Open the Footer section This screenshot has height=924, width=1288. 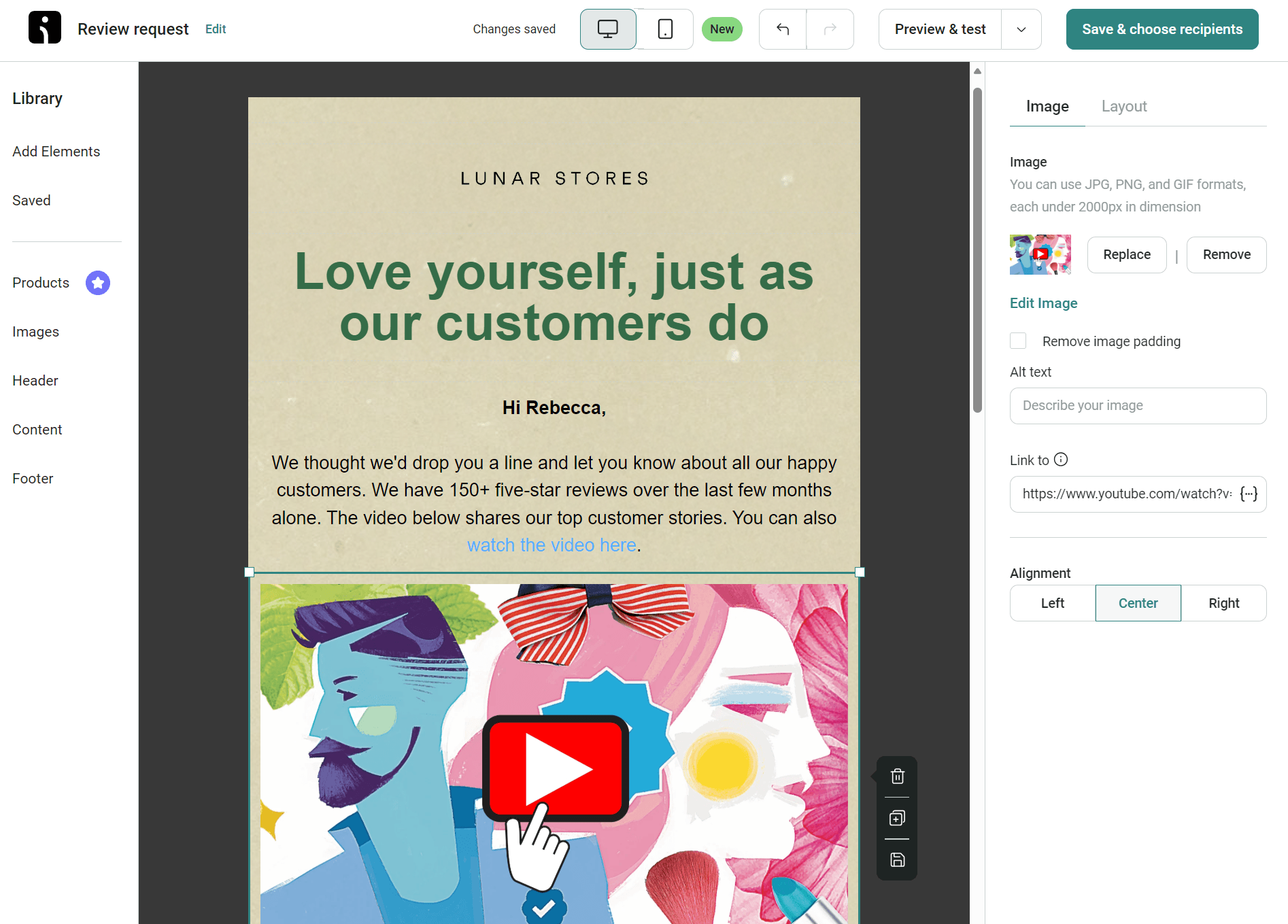[x=33, y=479]
